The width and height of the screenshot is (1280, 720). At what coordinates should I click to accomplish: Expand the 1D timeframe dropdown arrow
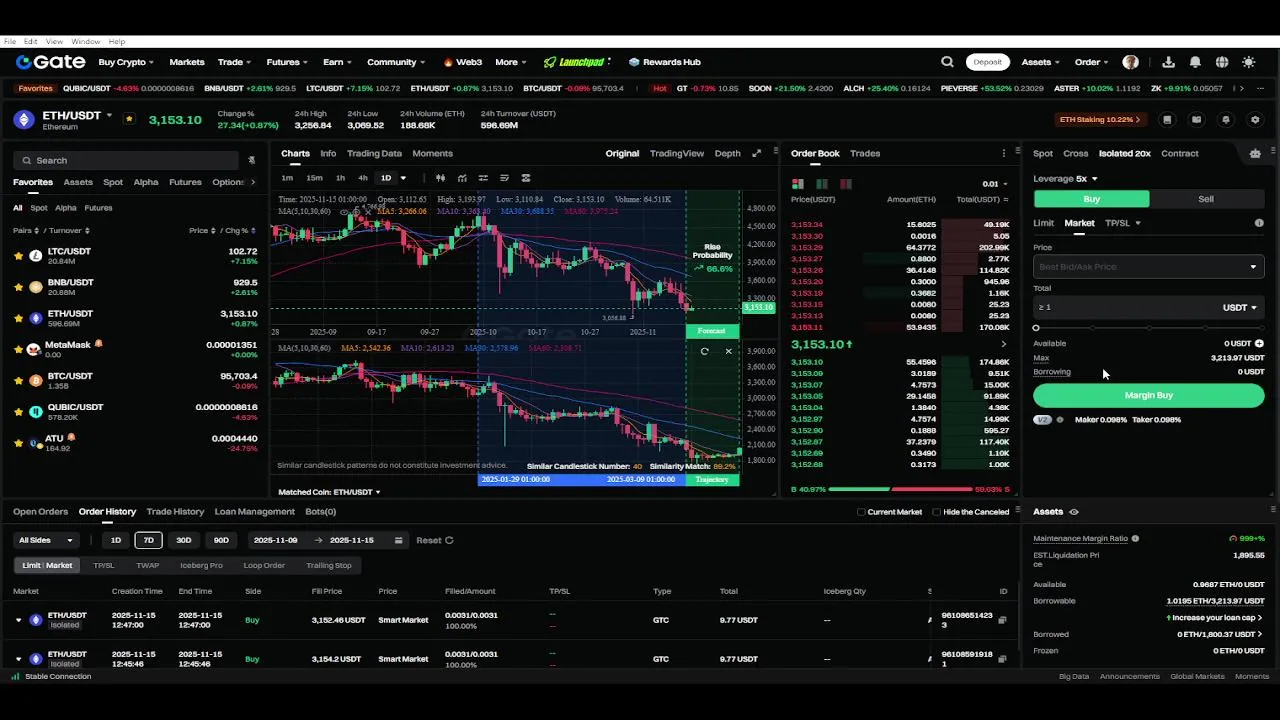403,178
